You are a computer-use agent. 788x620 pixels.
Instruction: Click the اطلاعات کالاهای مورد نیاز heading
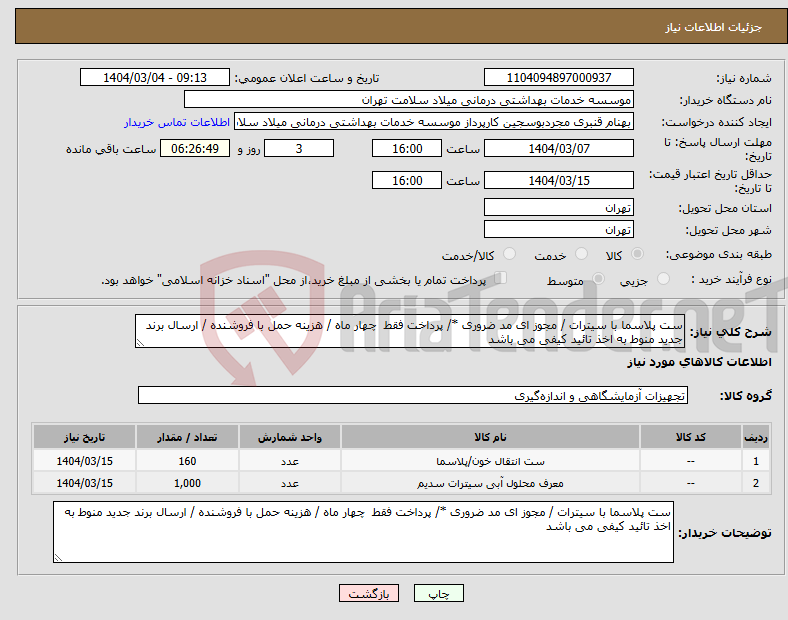coord(699,362)
